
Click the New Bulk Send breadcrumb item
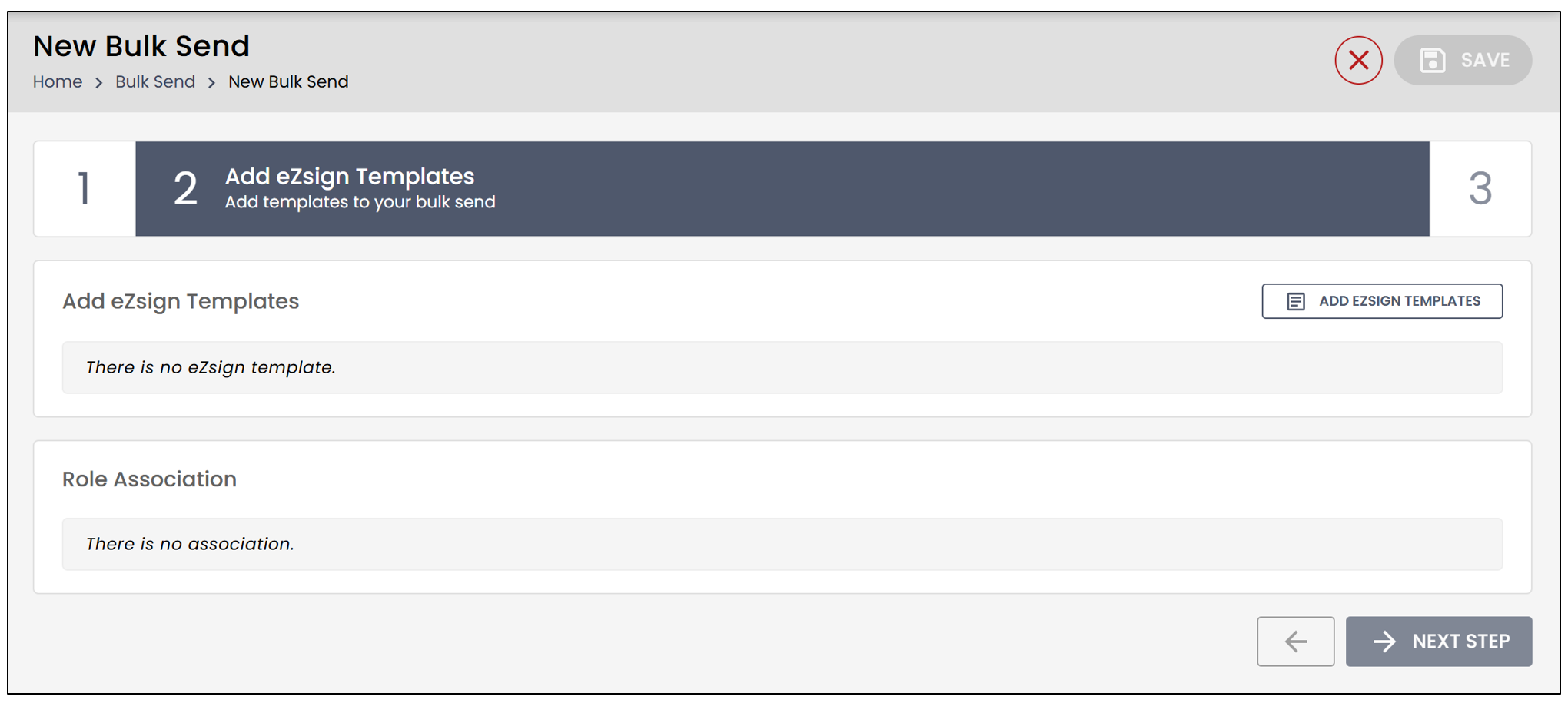click(288, 81)
